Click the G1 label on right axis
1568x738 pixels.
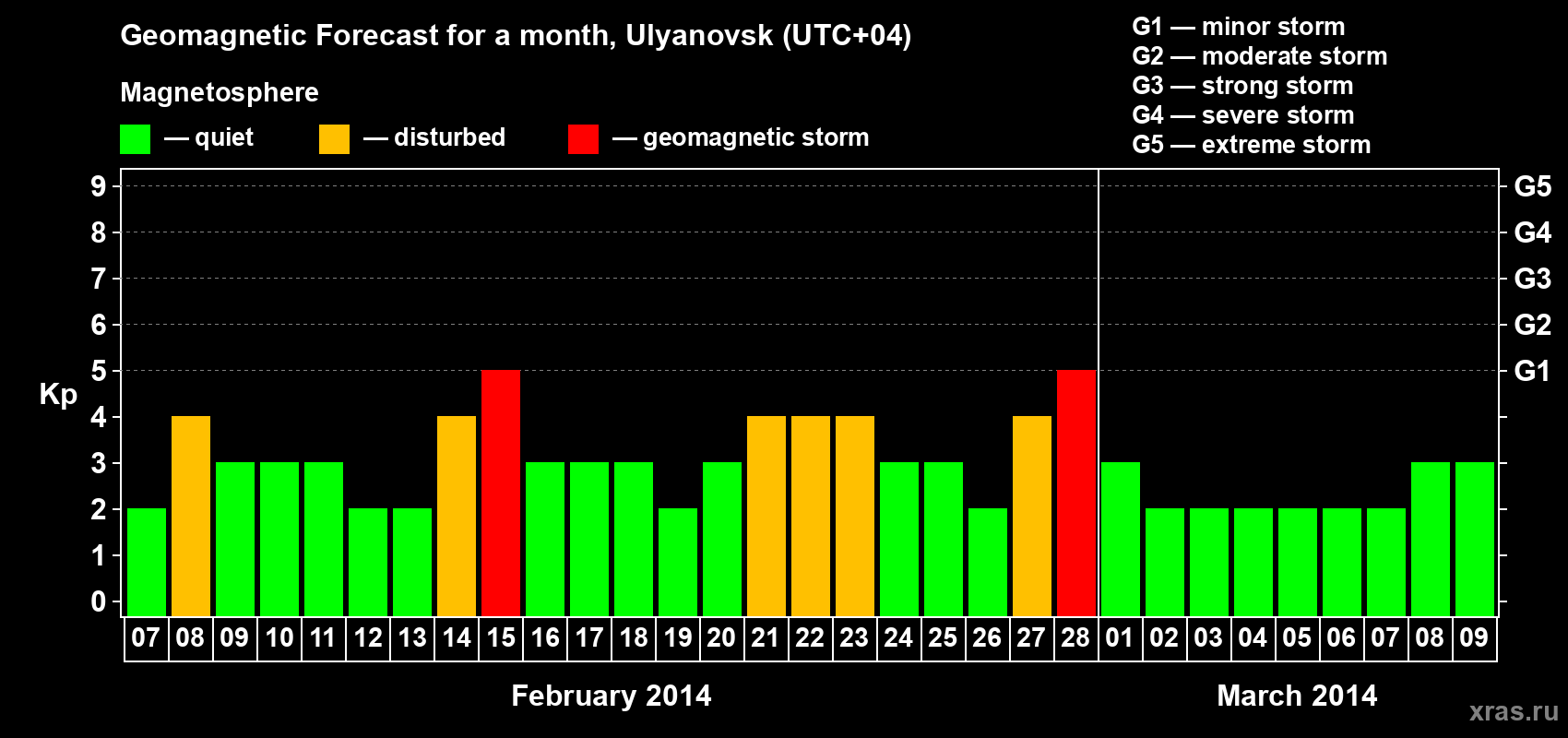[1532, 371]
